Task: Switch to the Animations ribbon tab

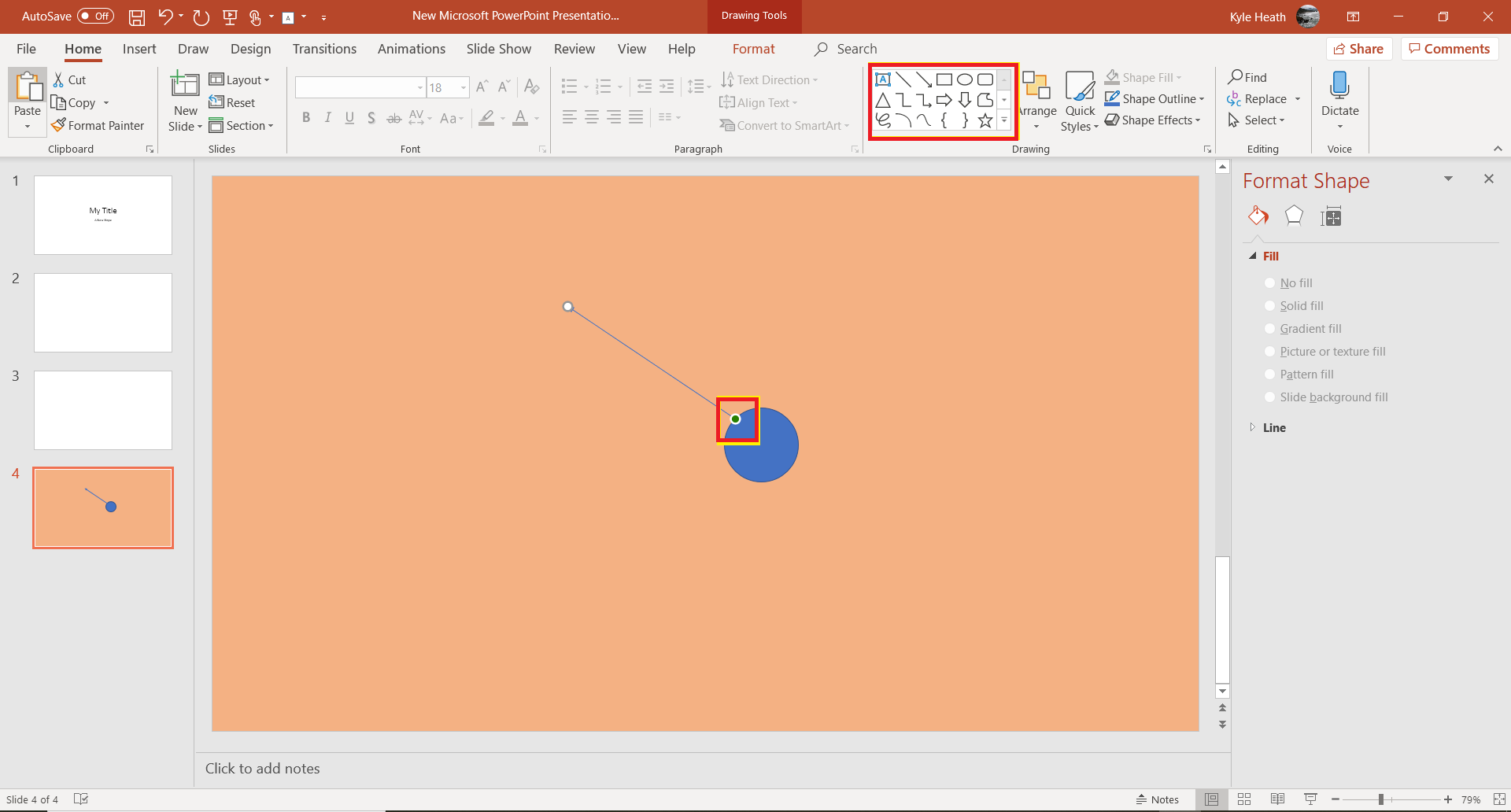Action: point(411,49)
